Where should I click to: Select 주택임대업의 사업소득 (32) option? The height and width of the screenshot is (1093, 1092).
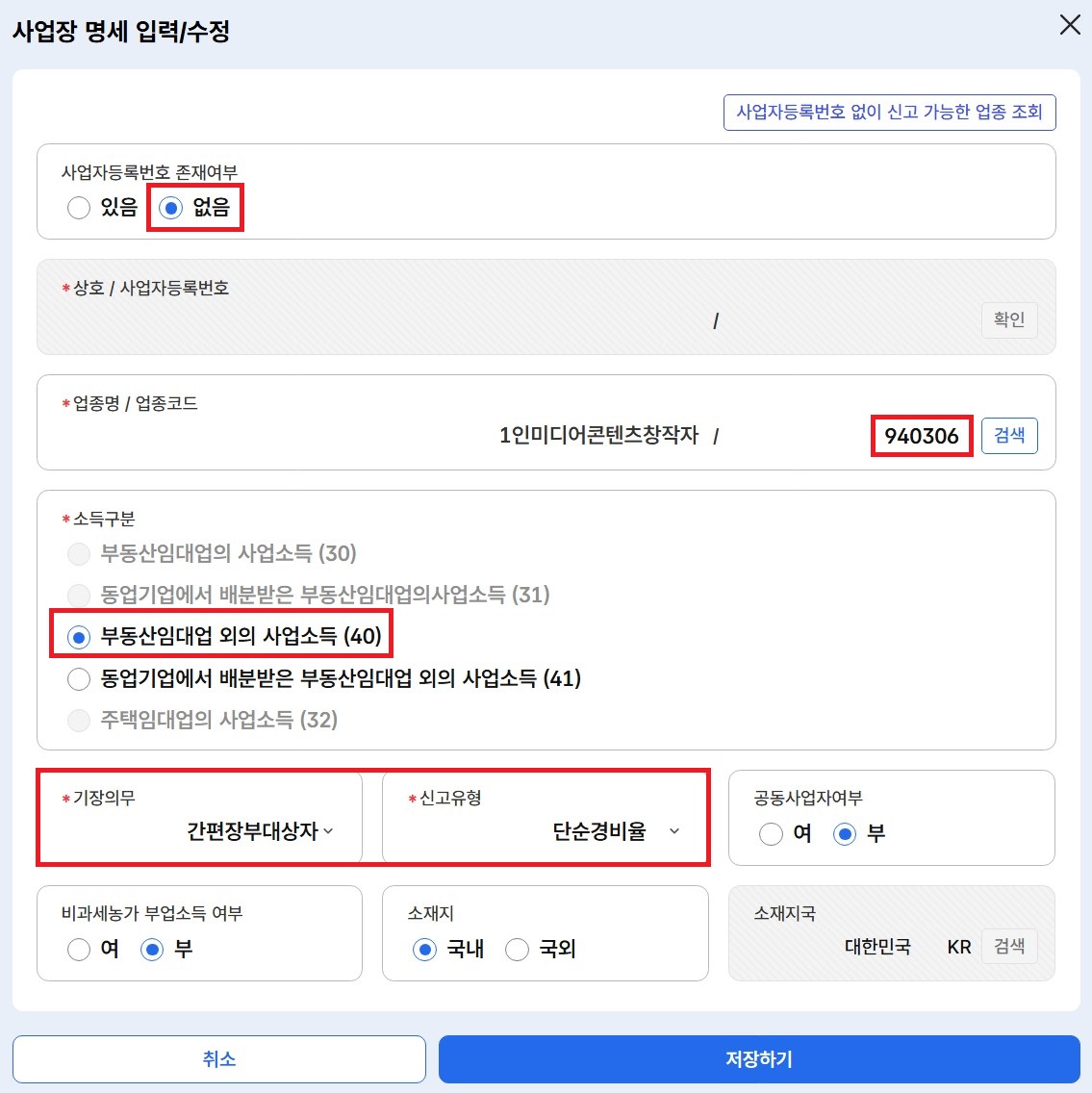(x=79, y=720)
